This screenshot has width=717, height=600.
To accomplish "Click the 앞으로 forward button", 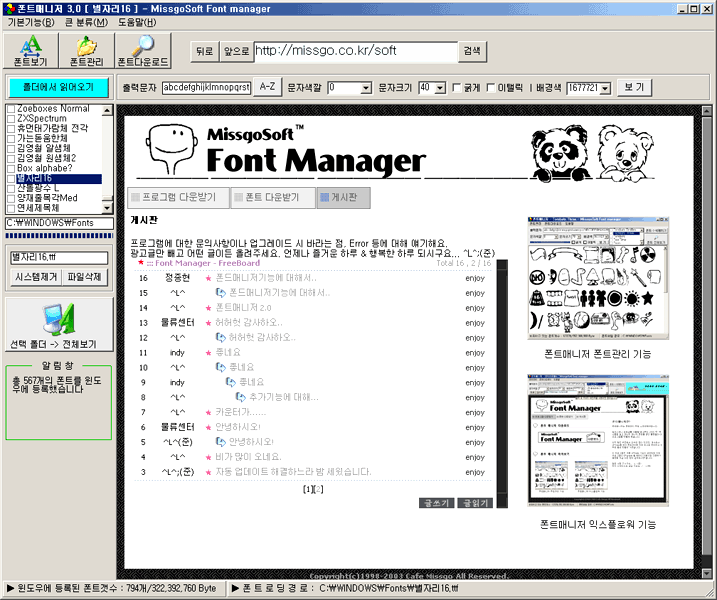I will [x=236, y=51].
